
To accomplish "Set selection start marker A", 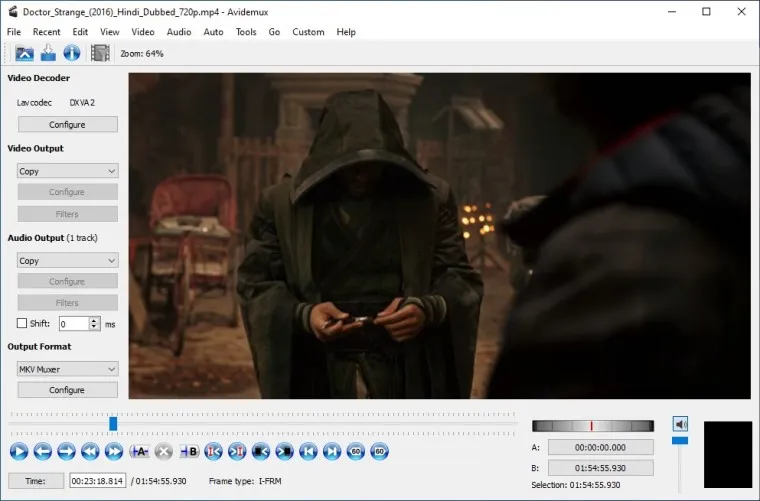I will tap(140, 452).
